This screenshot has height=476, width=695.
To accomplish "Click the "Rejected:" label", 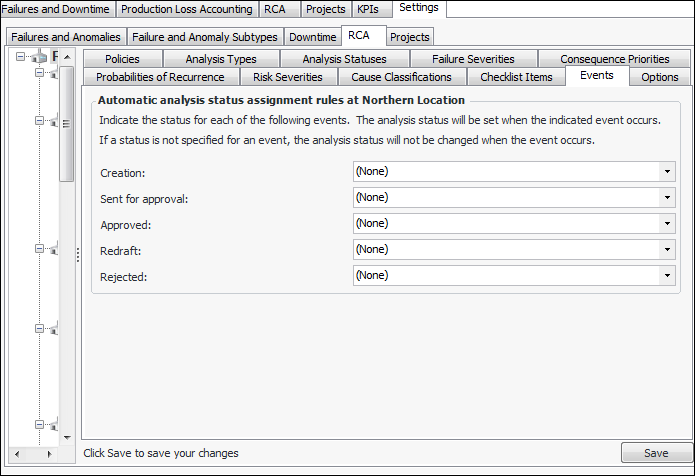I will click(124, 277).
